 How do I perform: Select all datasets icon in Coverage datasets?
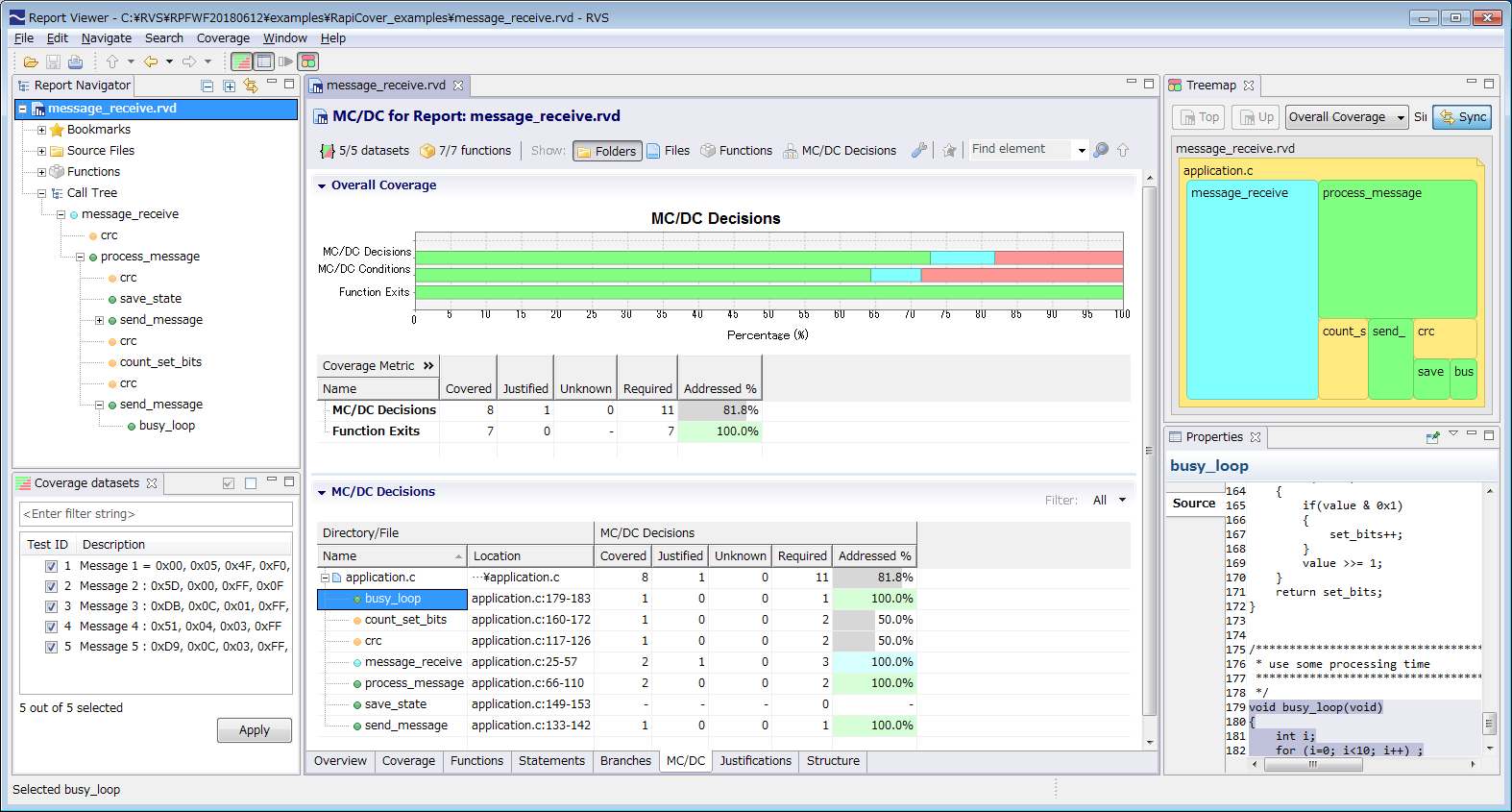[229, 483]
